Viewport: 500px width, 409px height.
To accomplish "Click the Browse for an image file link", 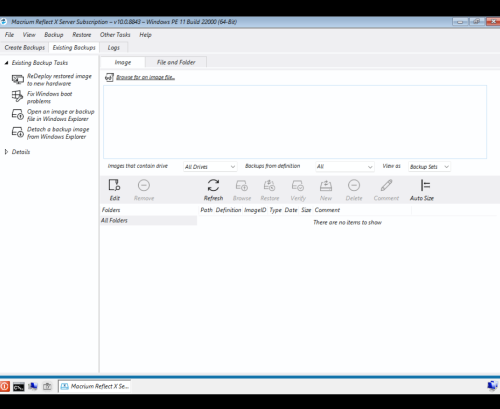I will 145,77.
